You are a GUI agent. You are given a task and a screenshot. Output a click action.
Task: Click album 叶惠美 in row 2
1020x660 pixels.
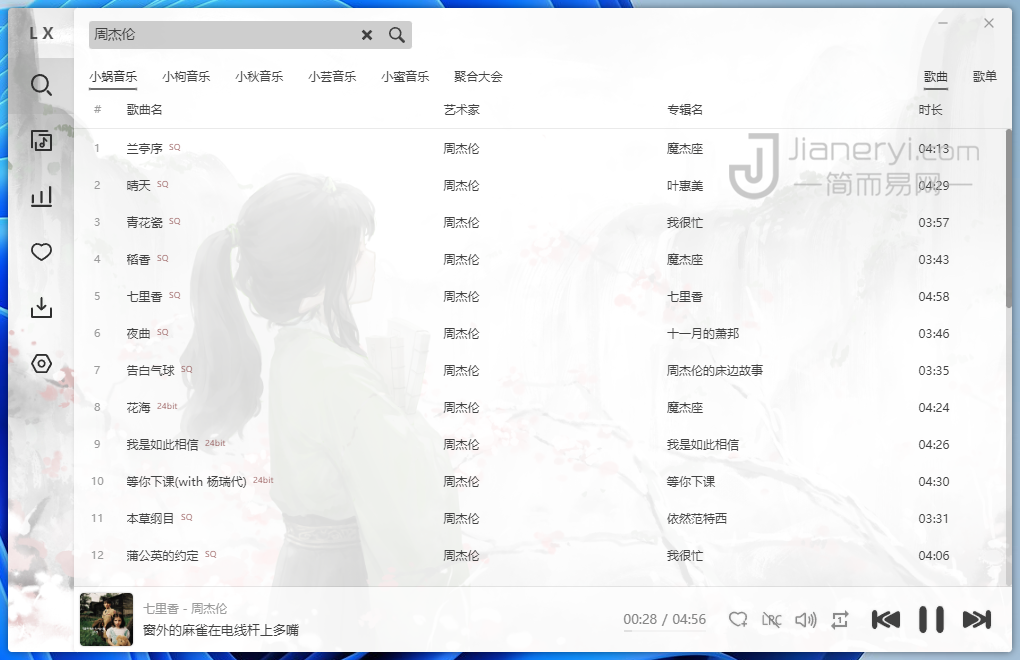click(685, 186)
